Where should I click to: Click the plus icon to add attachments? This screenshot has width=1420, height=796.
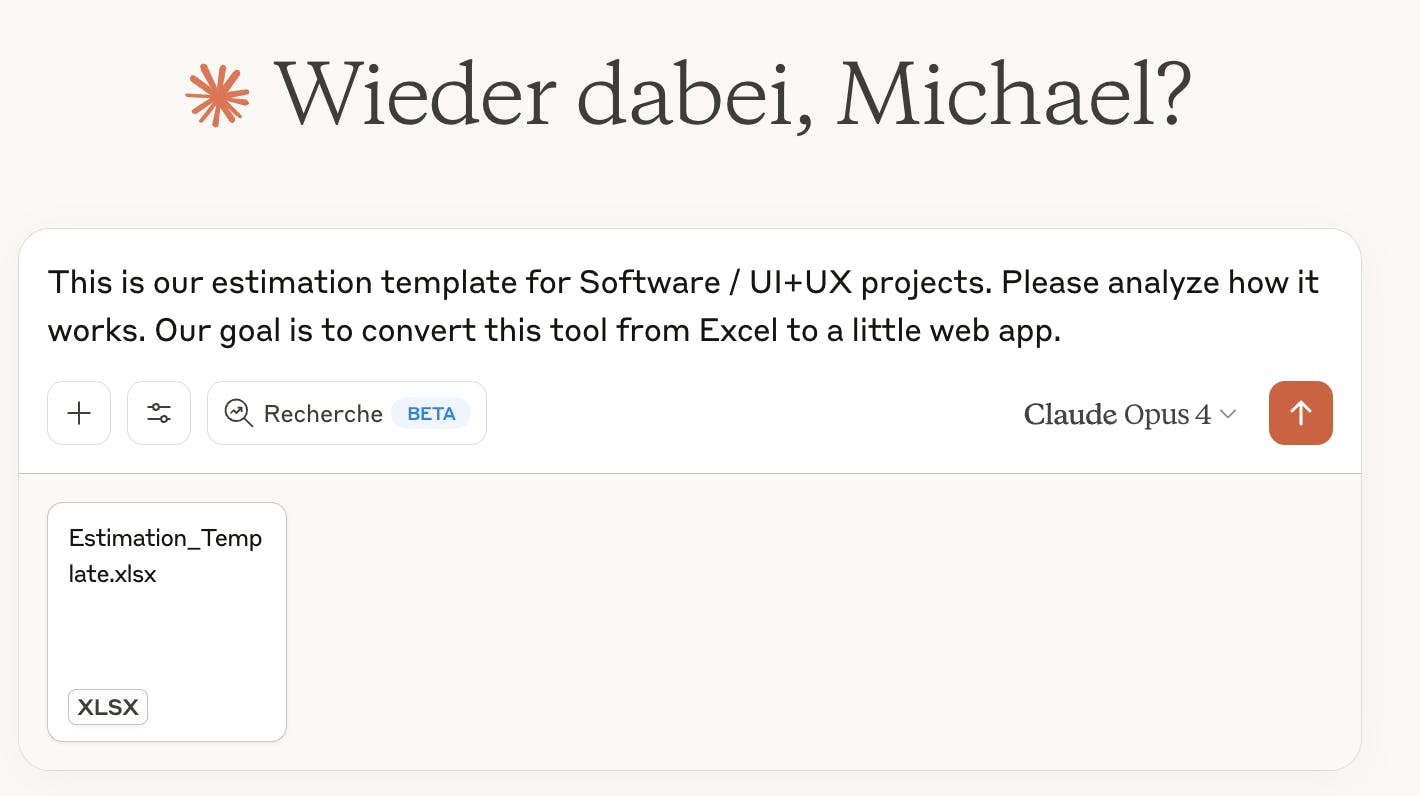click(79, 413)
